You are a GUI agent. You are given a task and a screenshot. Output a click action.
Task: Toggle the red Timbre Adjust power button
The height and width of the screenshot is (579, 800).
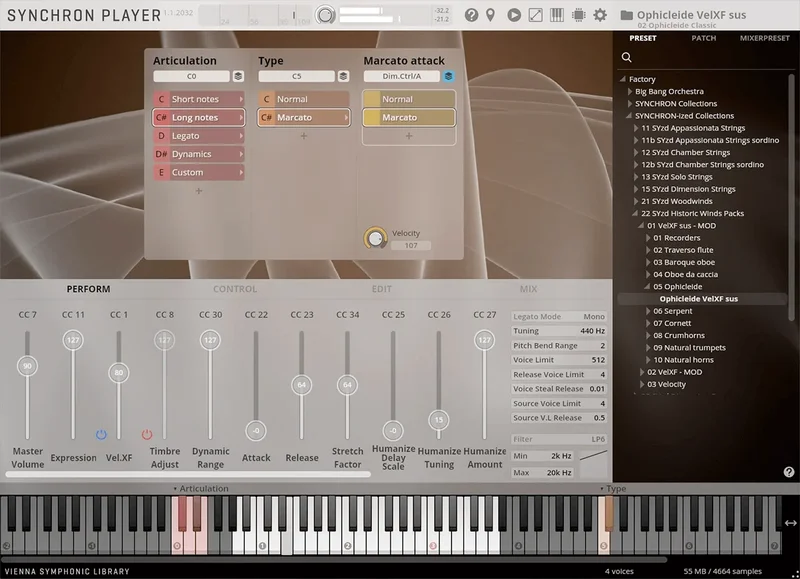[146, 435]
